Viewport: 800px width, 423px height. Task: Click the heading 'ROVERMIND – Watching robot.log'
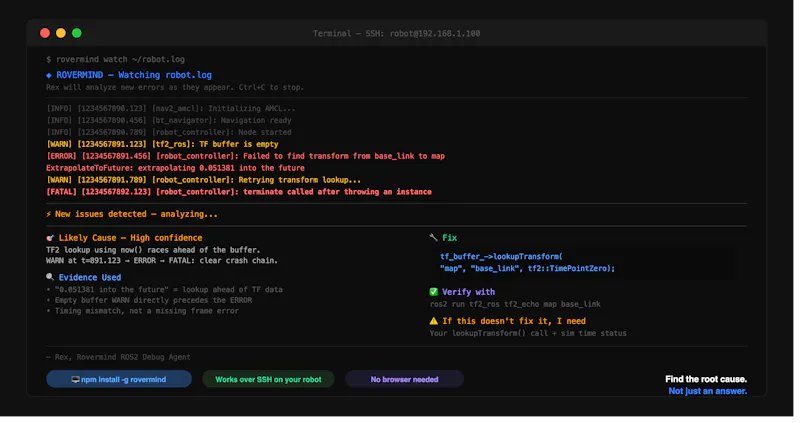[134, 76]
